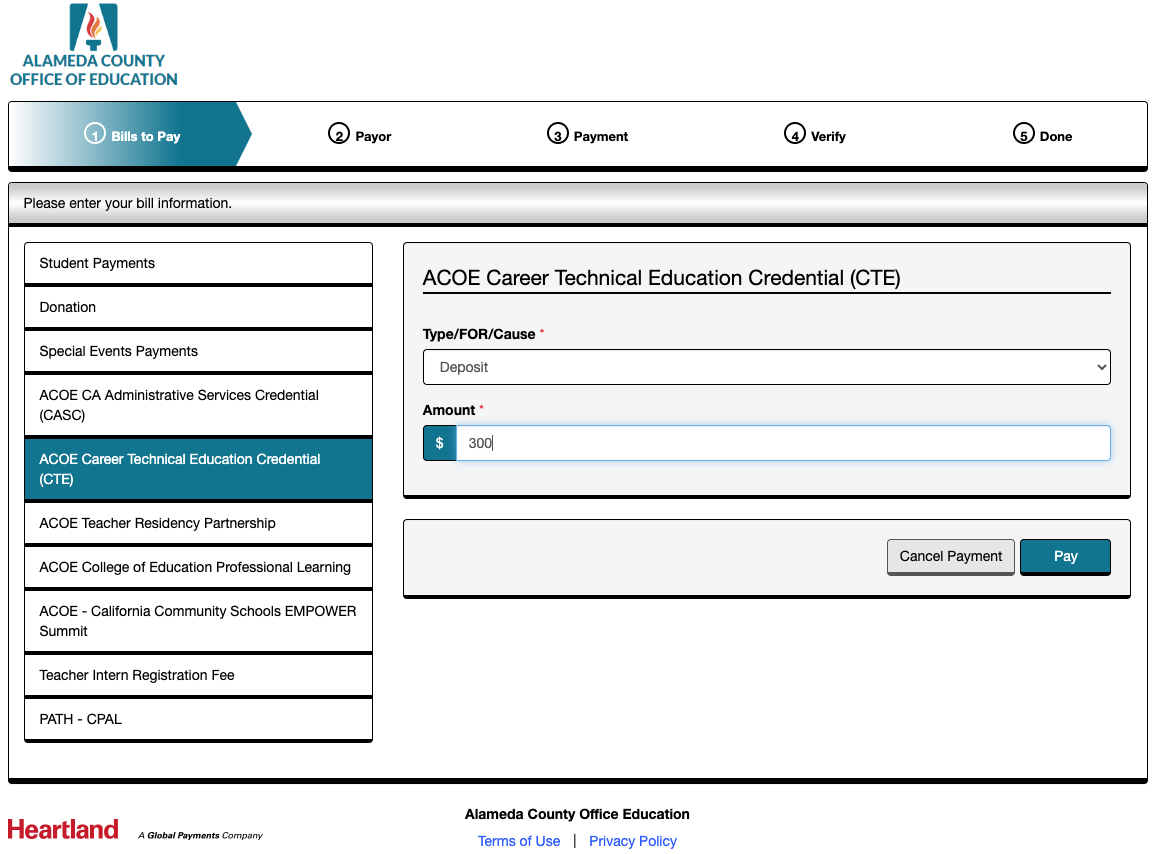
Task: Select ACOE Career Technical Education Credential (CTE)
Action: coord(198,469)
